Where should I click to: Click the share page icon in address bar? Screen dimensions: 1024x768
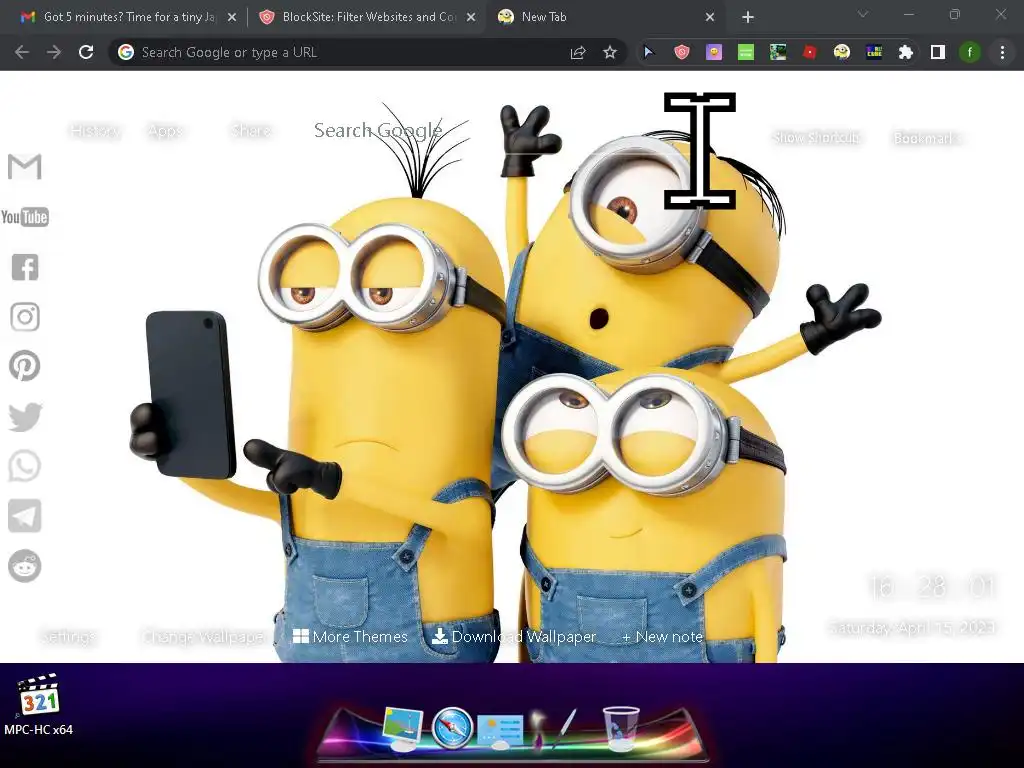coord(578,52)
